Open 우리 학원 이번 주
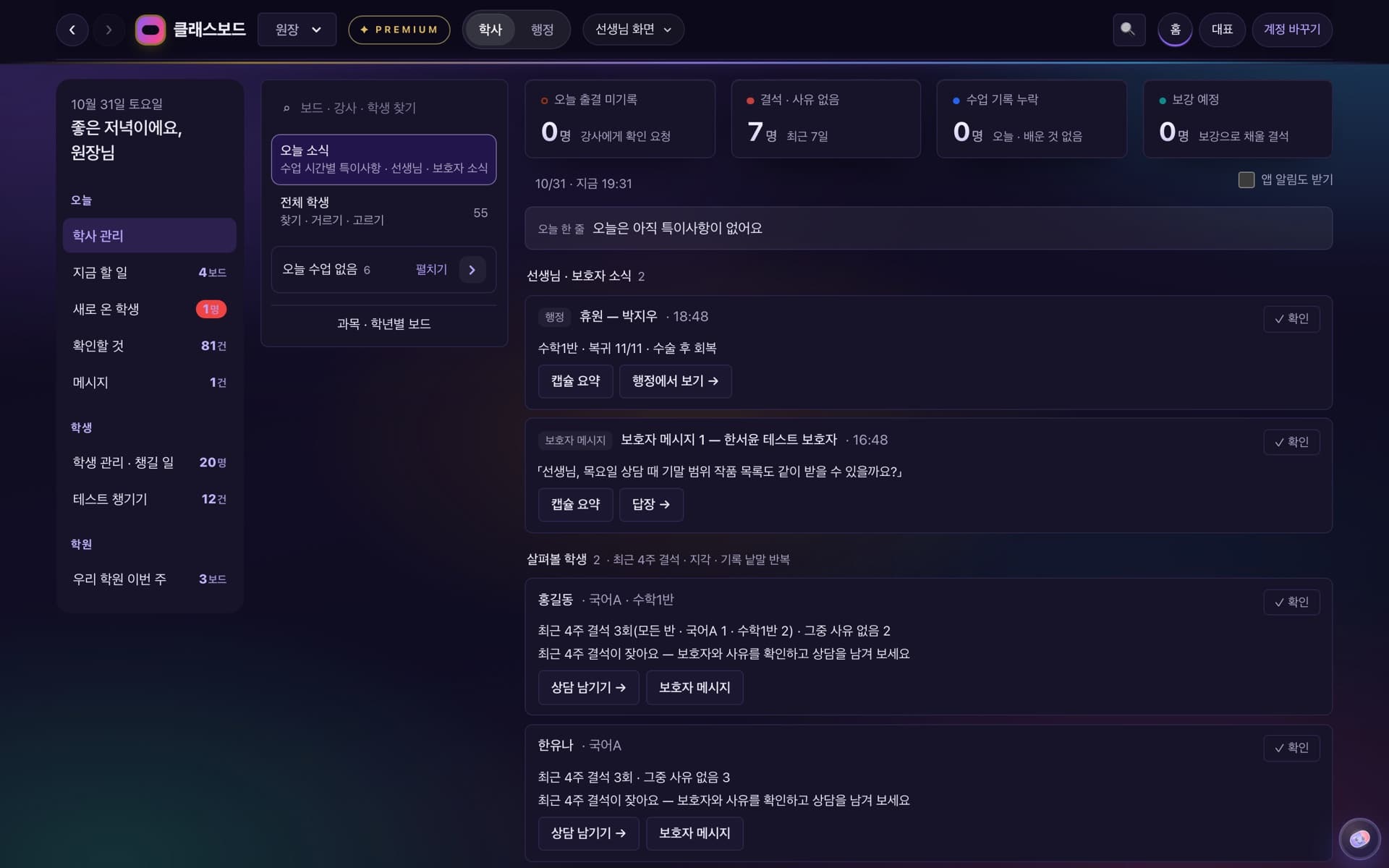This screenshot has width=1389, height=868. pos(150,579)
